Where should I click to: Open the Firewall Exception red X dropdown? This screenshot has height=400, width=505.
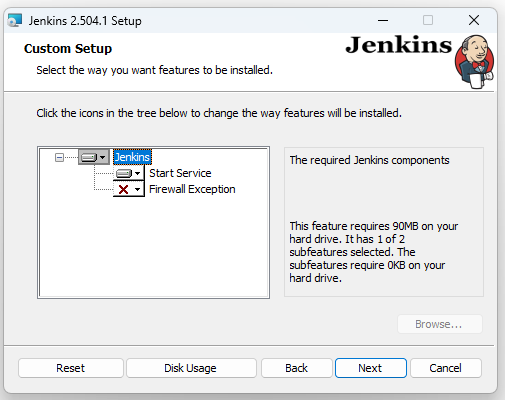coord(129,189)
